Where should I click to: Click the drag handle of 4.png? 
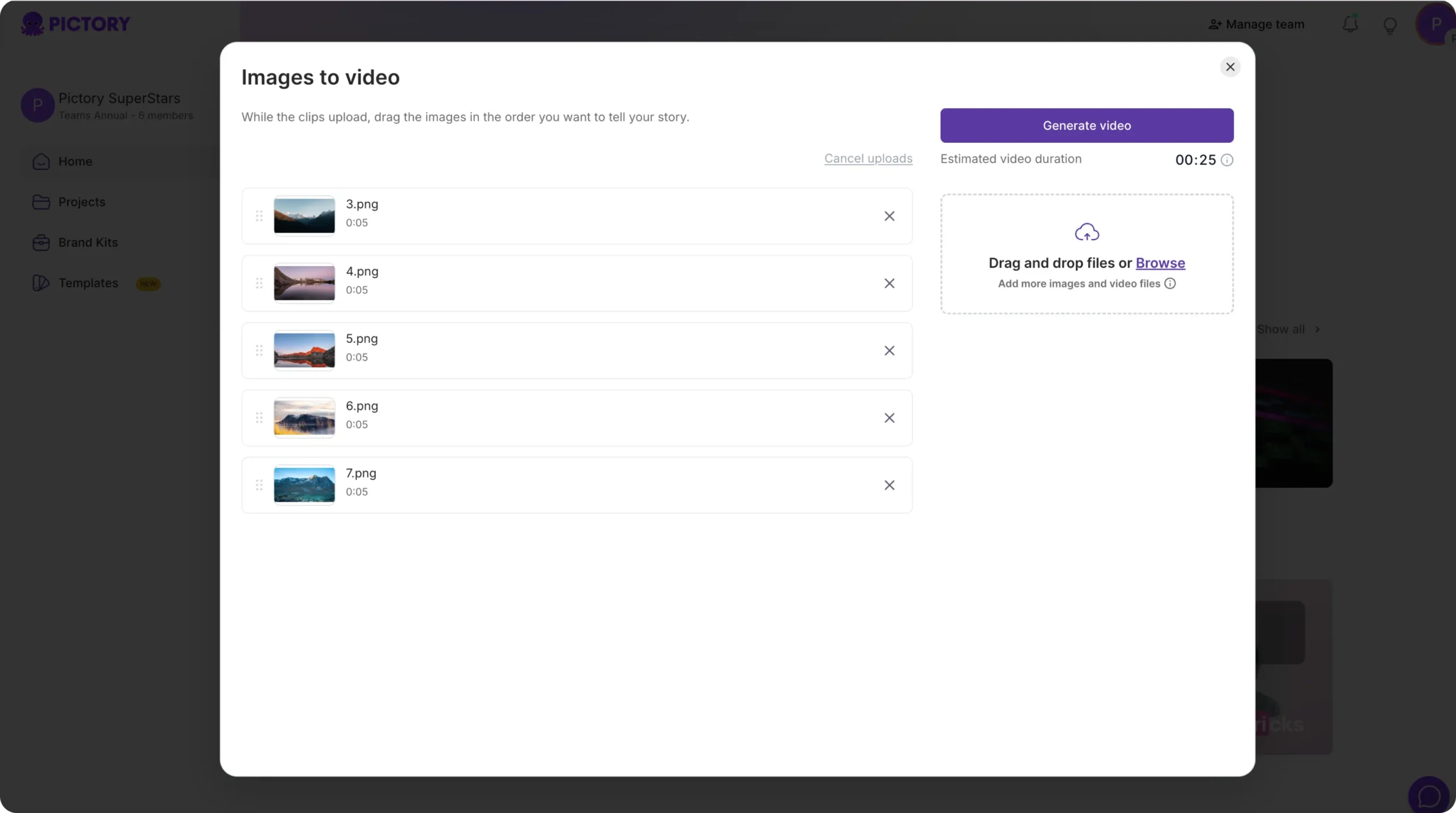(259, 283)
